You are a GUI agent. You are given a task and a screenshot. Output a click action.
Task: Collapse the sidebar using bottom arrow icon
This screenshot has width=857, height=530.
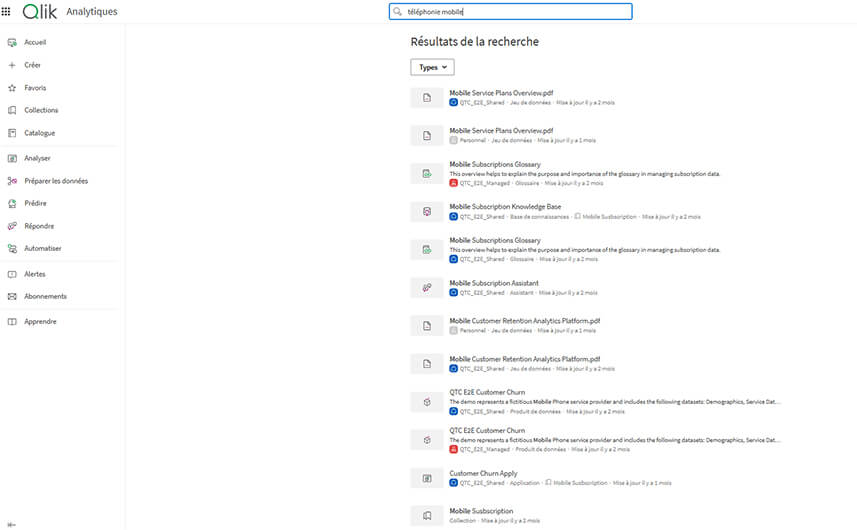[12, 523]
